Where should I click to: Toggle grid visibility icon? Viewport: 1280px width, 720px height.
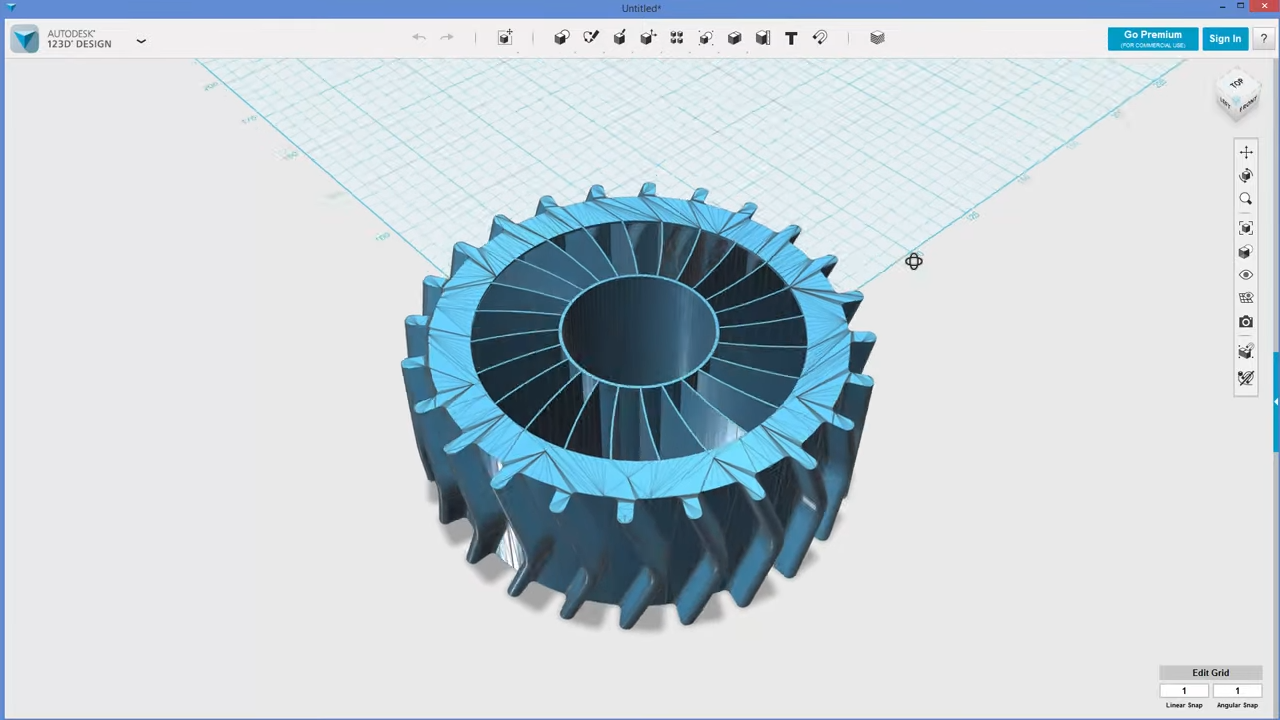(x=1246, y=298)
